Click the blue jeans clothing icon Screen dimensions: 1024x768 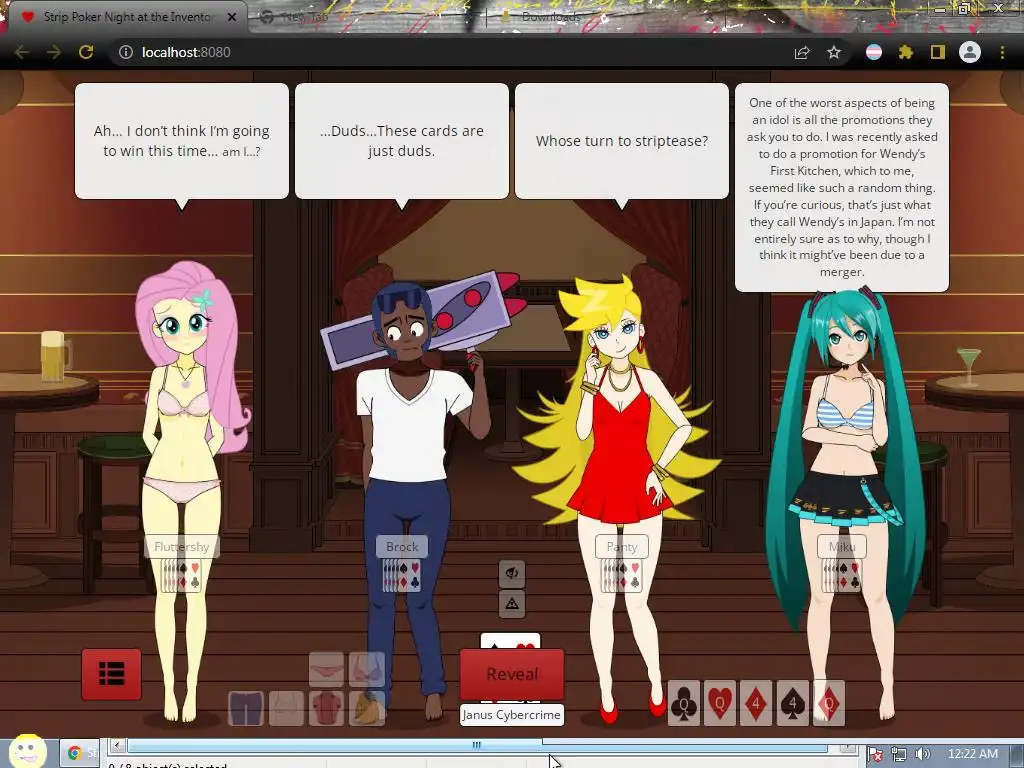246,709
